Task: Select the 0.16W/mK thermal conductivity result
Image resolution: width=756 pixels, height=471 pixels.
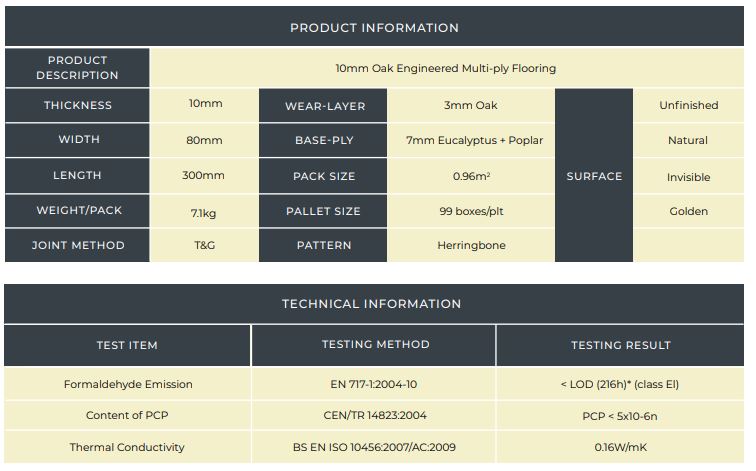Action: 621,447
